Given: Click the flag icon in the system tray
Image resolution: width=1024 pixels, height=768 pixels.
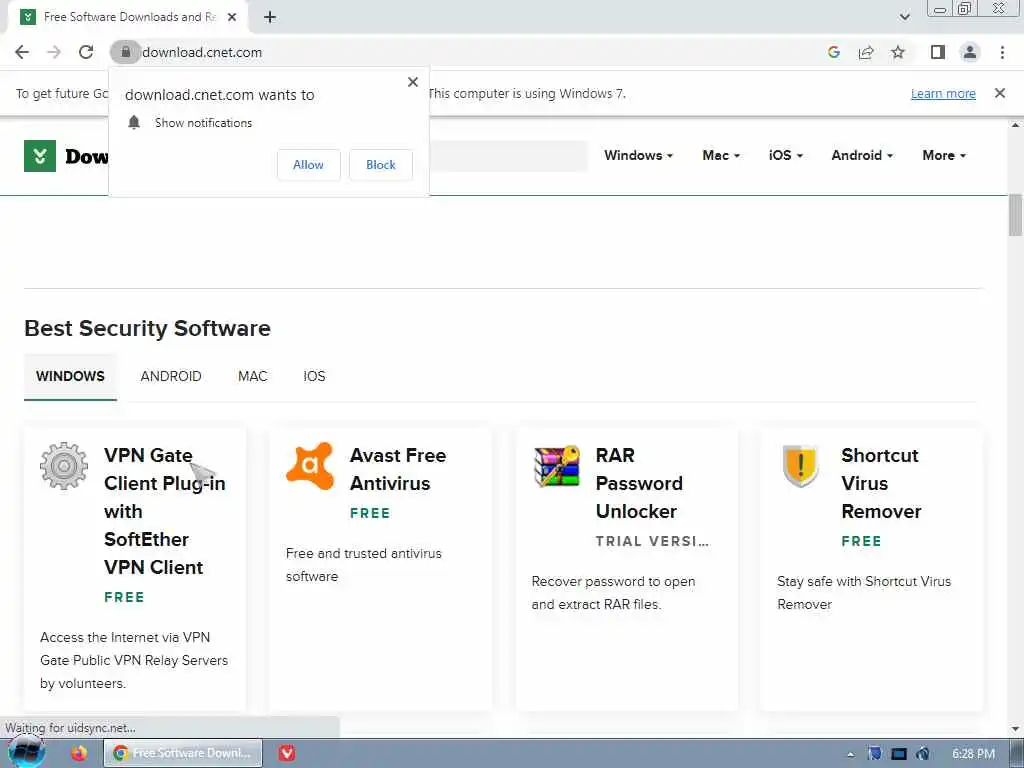Looking at the screenshot, I should click(x=874, y=754).
